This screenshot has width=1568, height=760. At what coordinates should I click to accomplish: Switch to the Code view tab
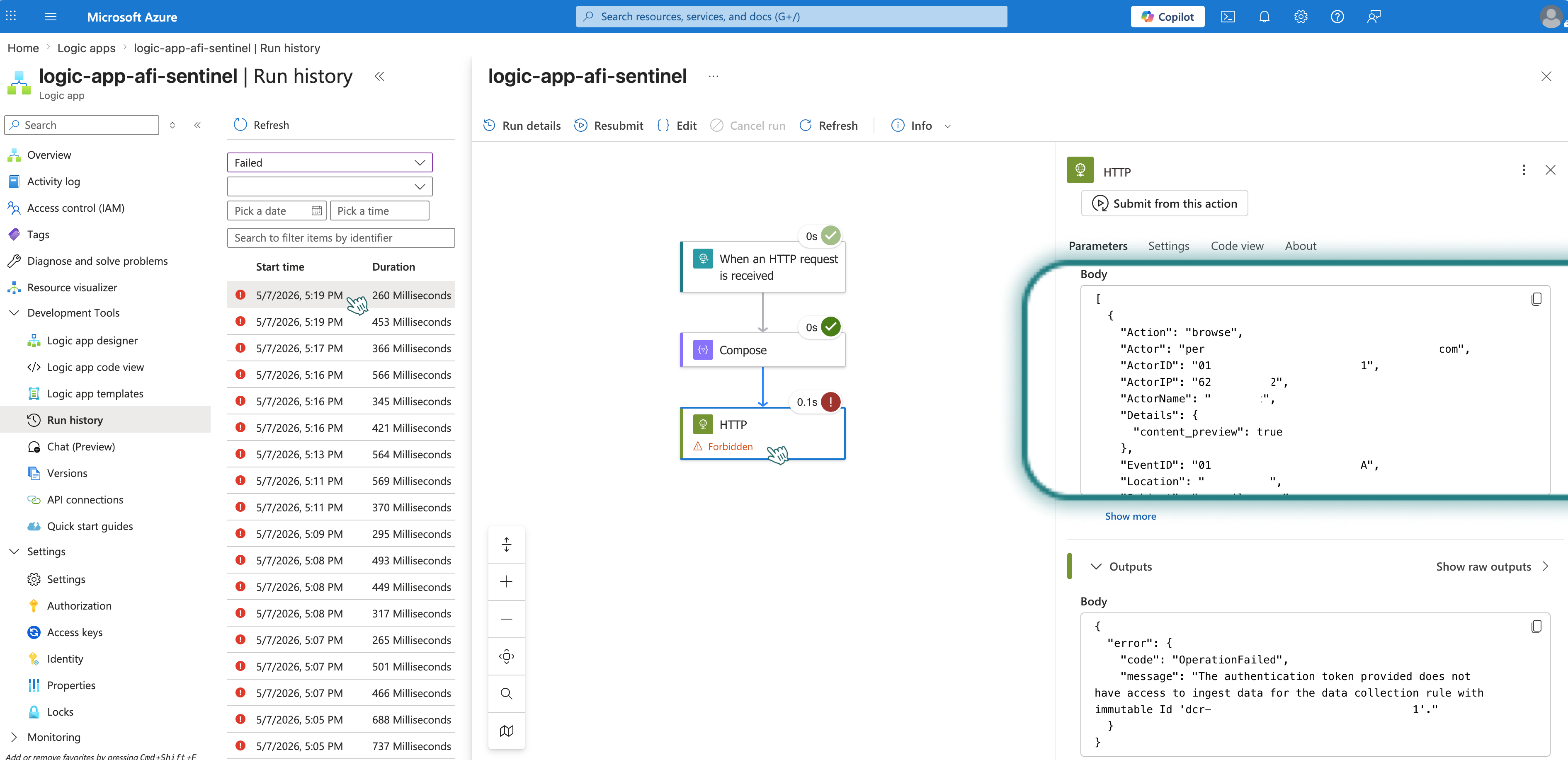[x=1237, y=246]
